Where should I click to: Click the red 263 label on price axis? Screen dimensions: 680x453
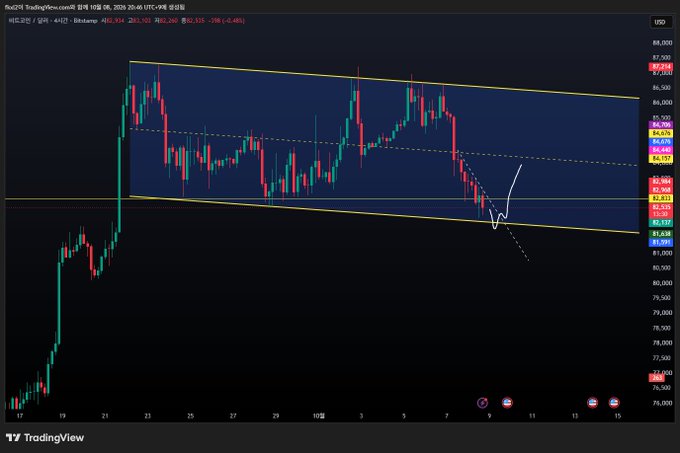click(657, 378)
